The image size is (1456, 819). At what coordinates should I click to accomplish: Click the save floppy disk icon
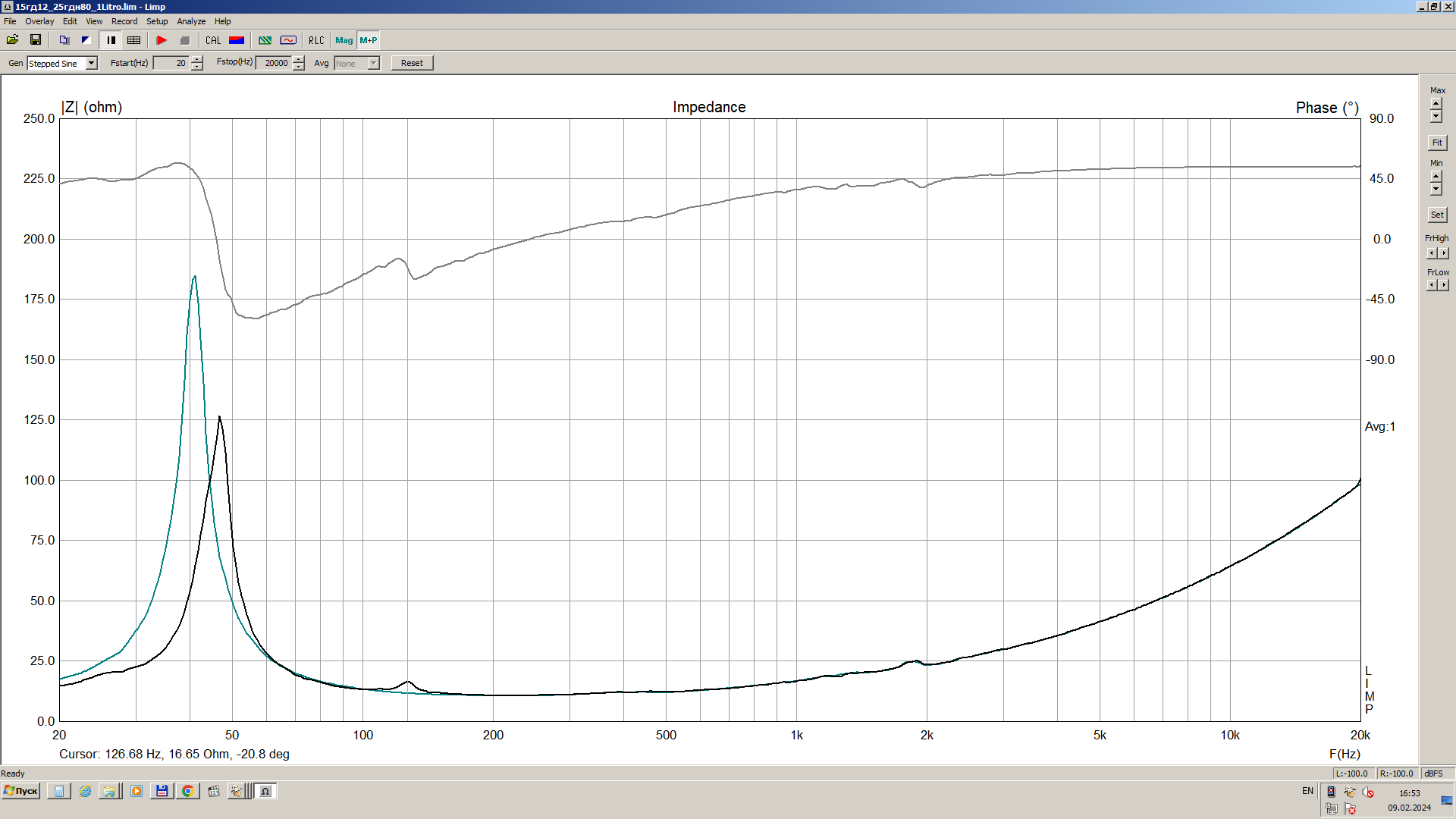tap(36, 40)
